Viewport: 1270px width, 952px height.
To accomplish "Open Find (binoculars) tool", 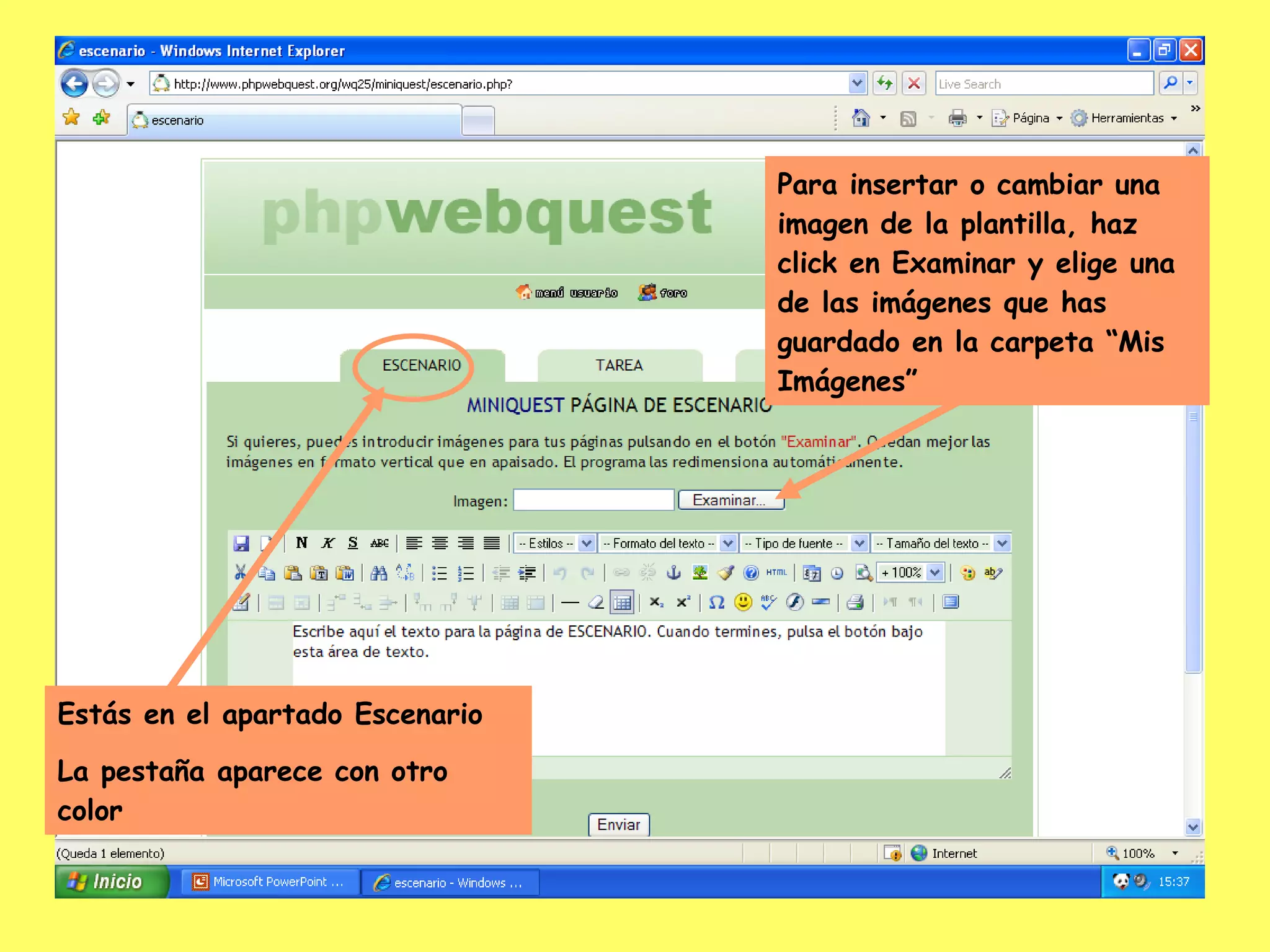I will point(379,573).
